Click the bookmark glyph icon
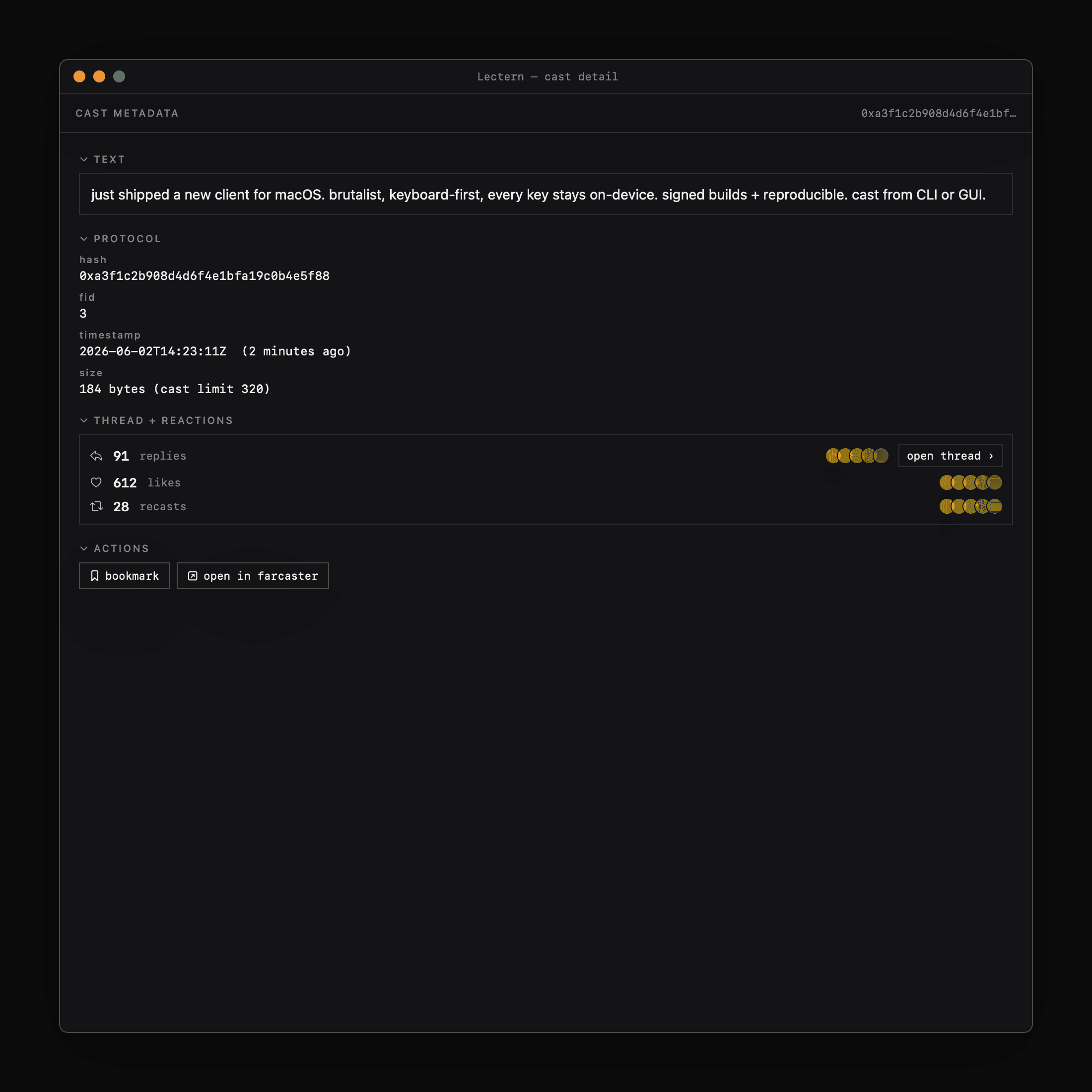Screen dimensions: 1092x1092 [94, 575]
